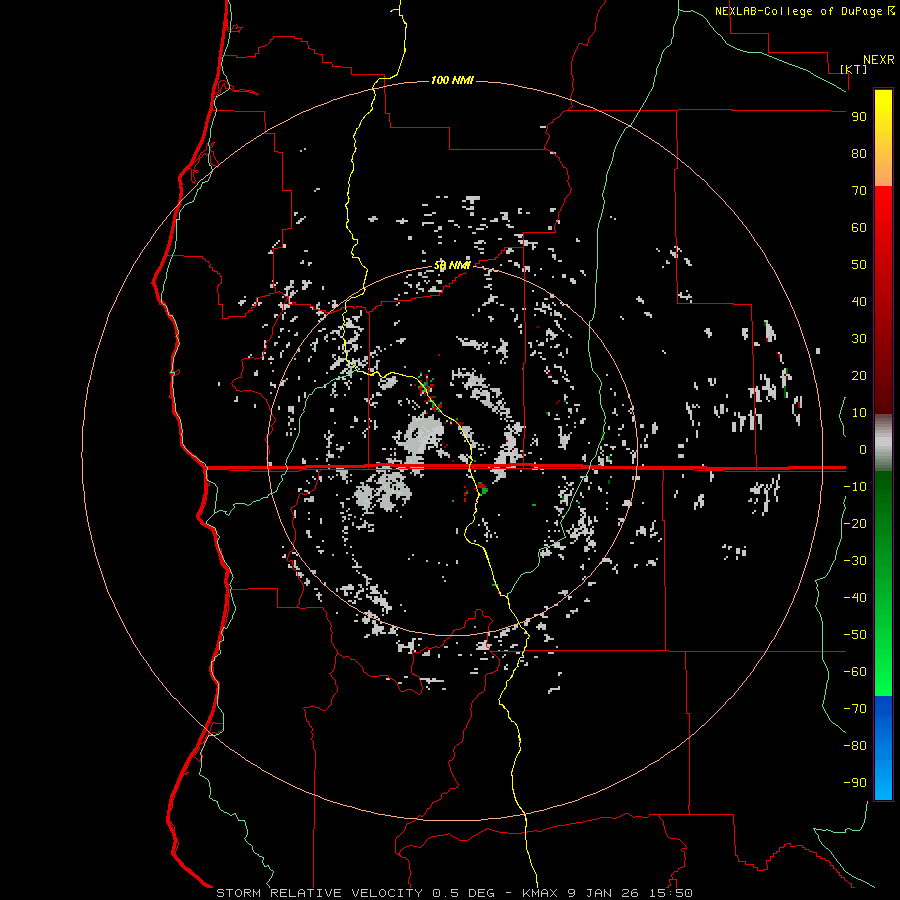Pick the gray near-zero segment of color bar

pos(883,443)
